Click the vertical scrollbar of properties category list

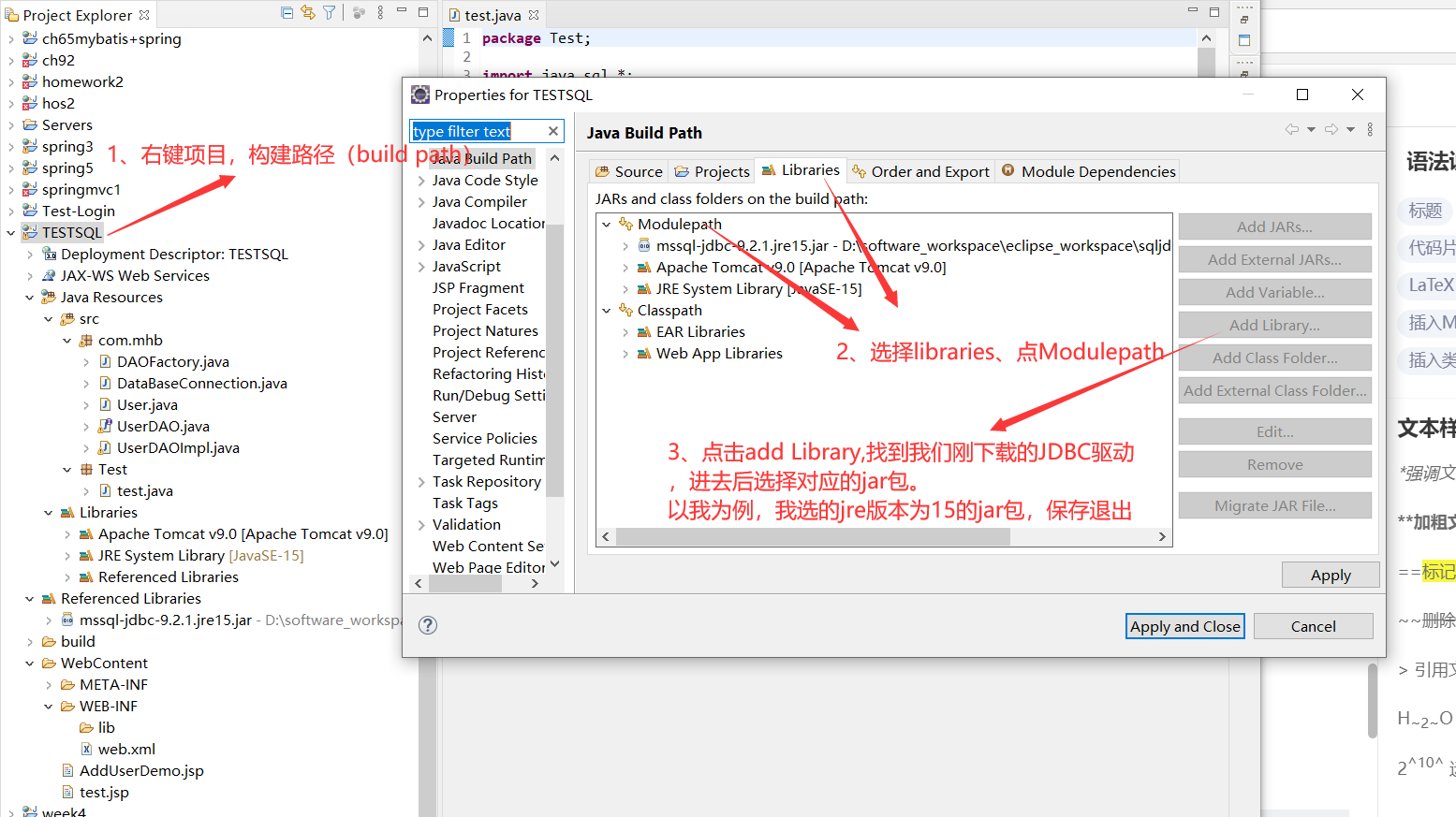[554, 360]
